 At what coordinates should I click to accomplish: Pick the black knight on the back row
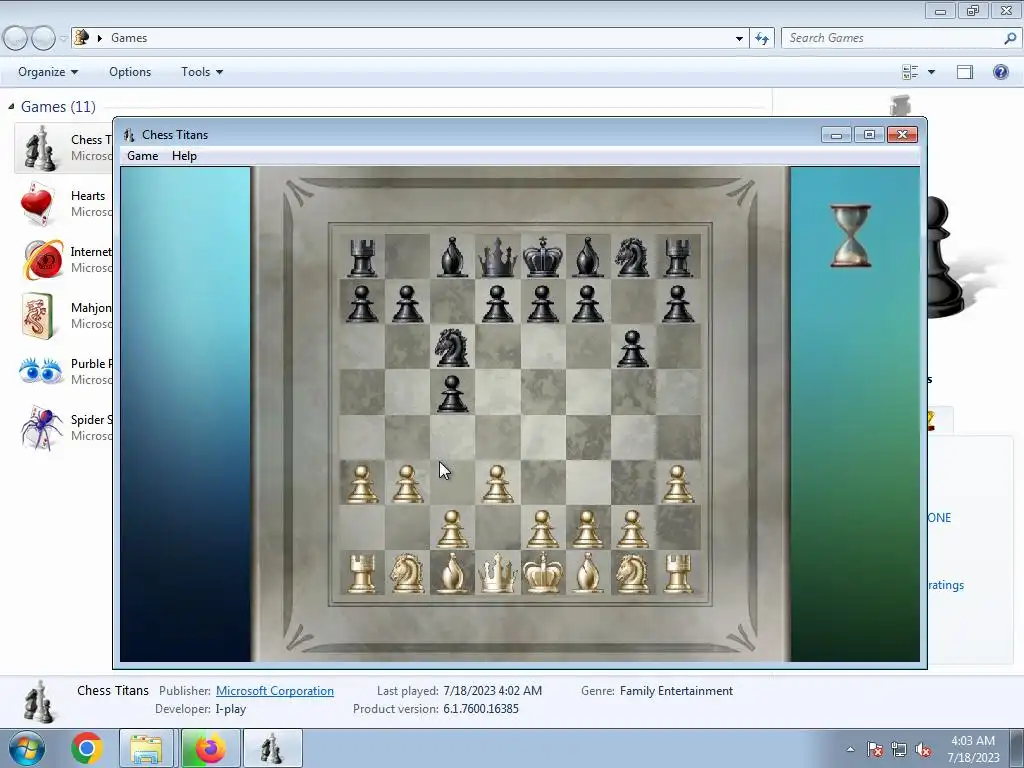(x=632, y=257)
